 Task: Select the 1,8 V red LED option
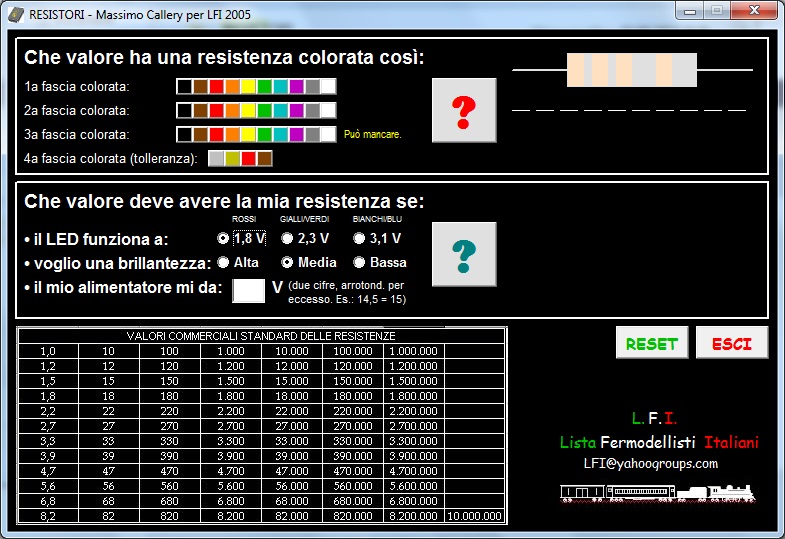[223, 238]
